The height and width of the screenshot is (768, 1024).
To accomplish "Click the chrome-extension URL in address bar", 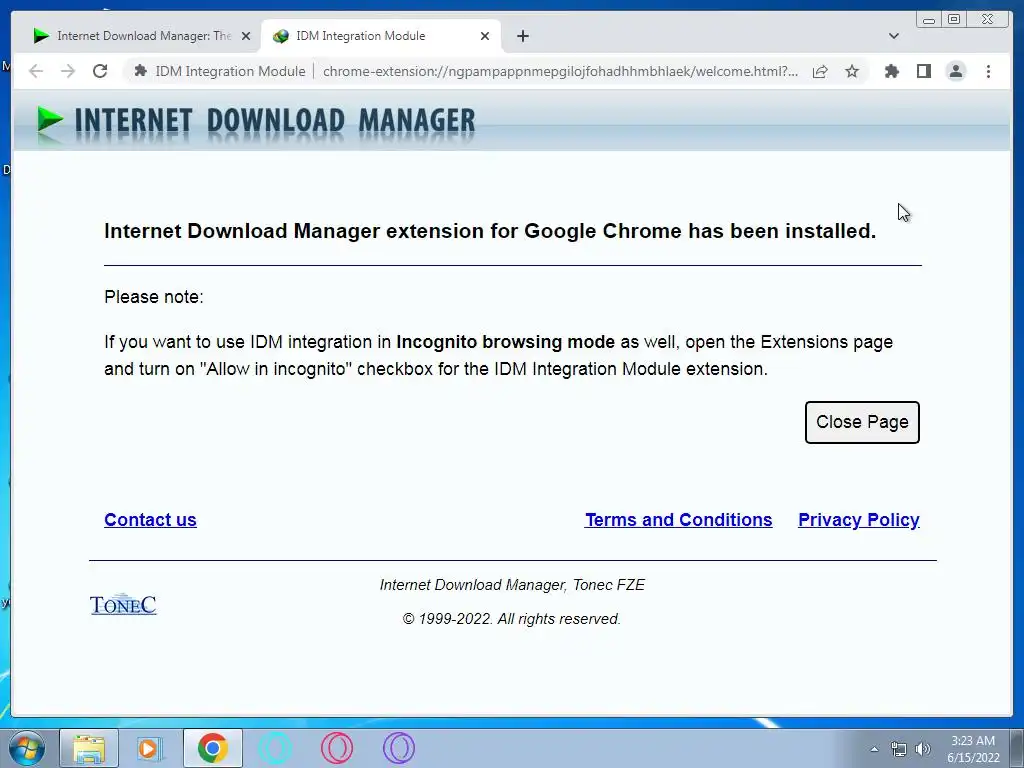I will pos(560,71).
